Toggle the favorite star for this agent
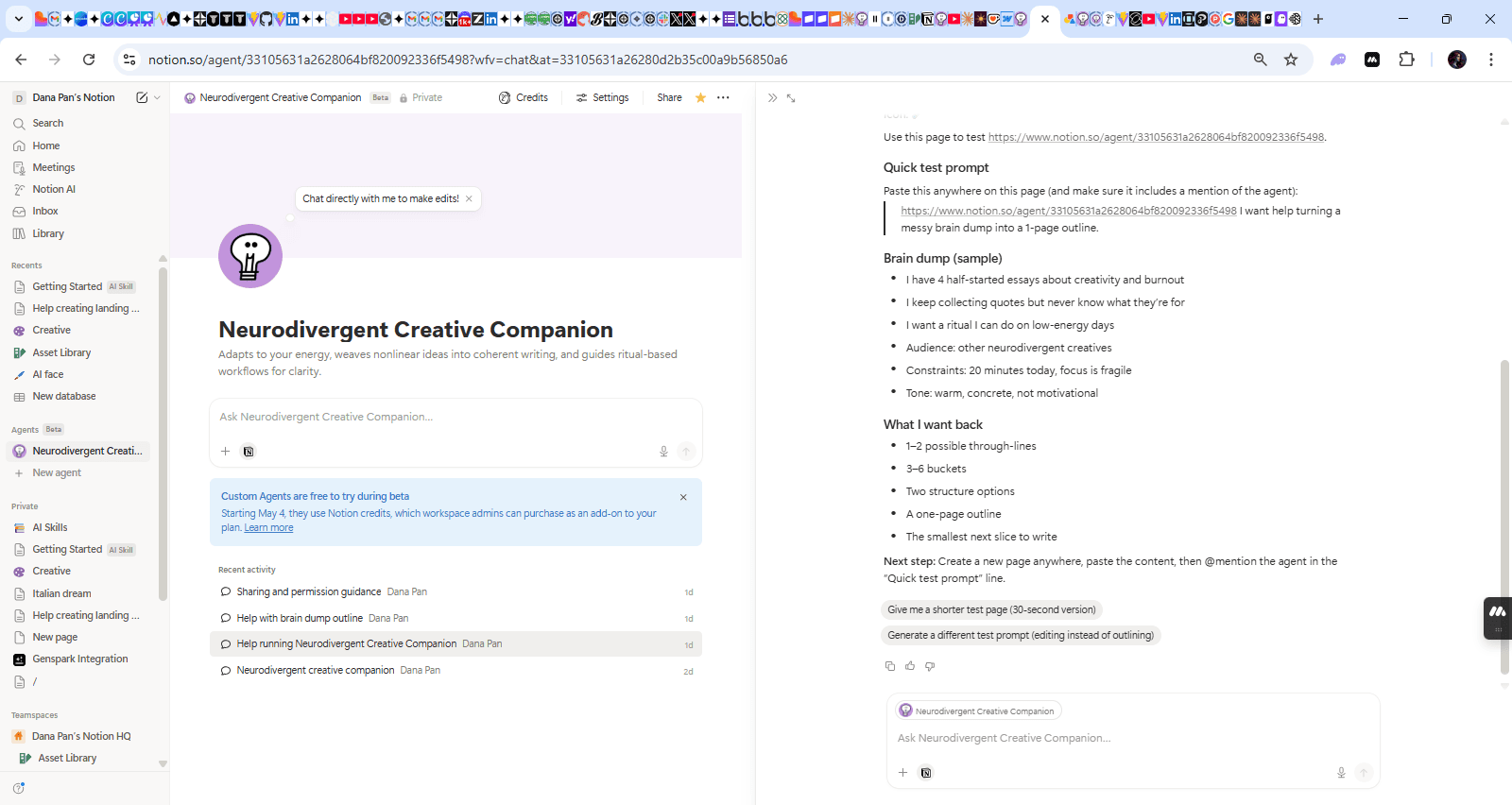This screenshot has height=805, width=1512. click(700, 97)
